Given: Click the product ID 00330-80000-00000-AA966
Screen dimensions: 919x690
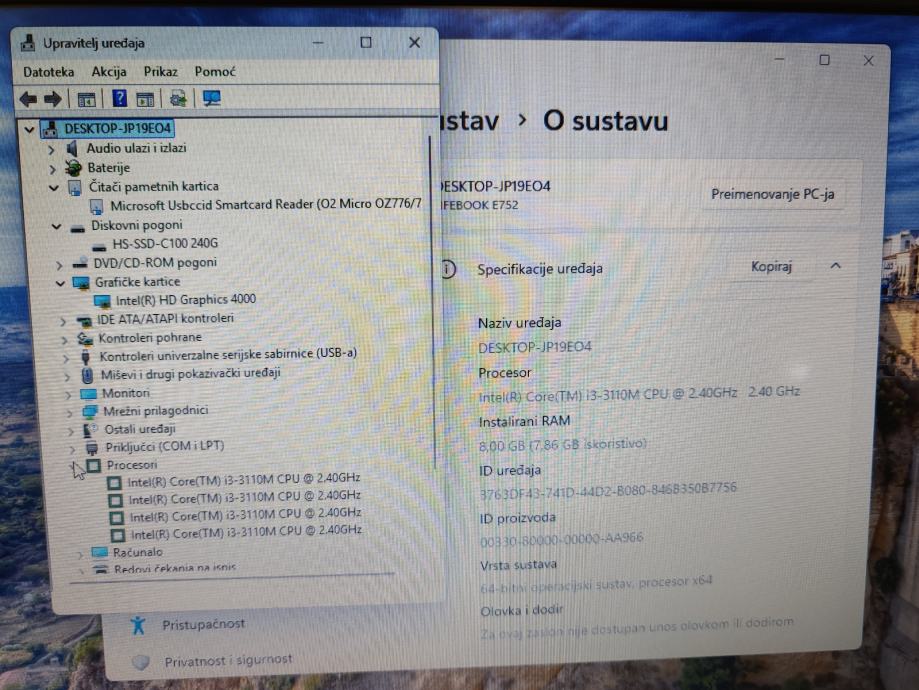Looking at the screenshot, I should coord(561,539).
